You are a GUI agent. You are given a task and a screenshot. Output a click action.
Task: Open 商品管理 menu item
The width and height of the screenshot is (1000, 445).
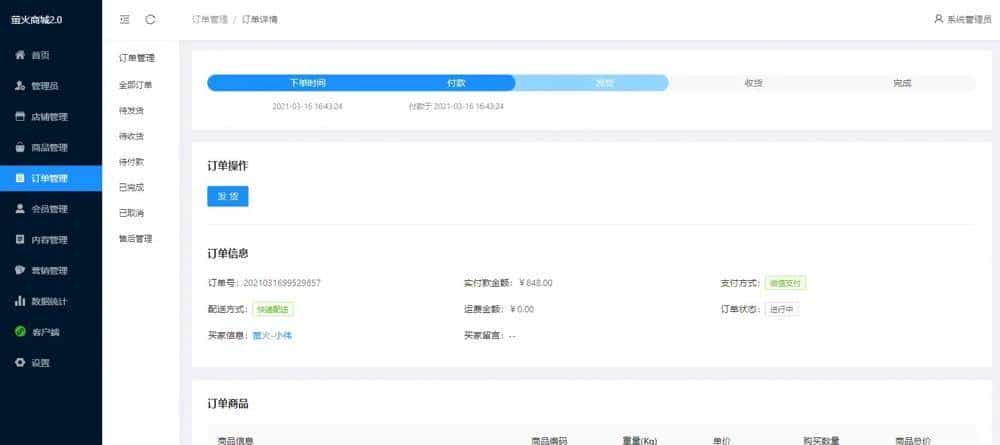point(50,147)
